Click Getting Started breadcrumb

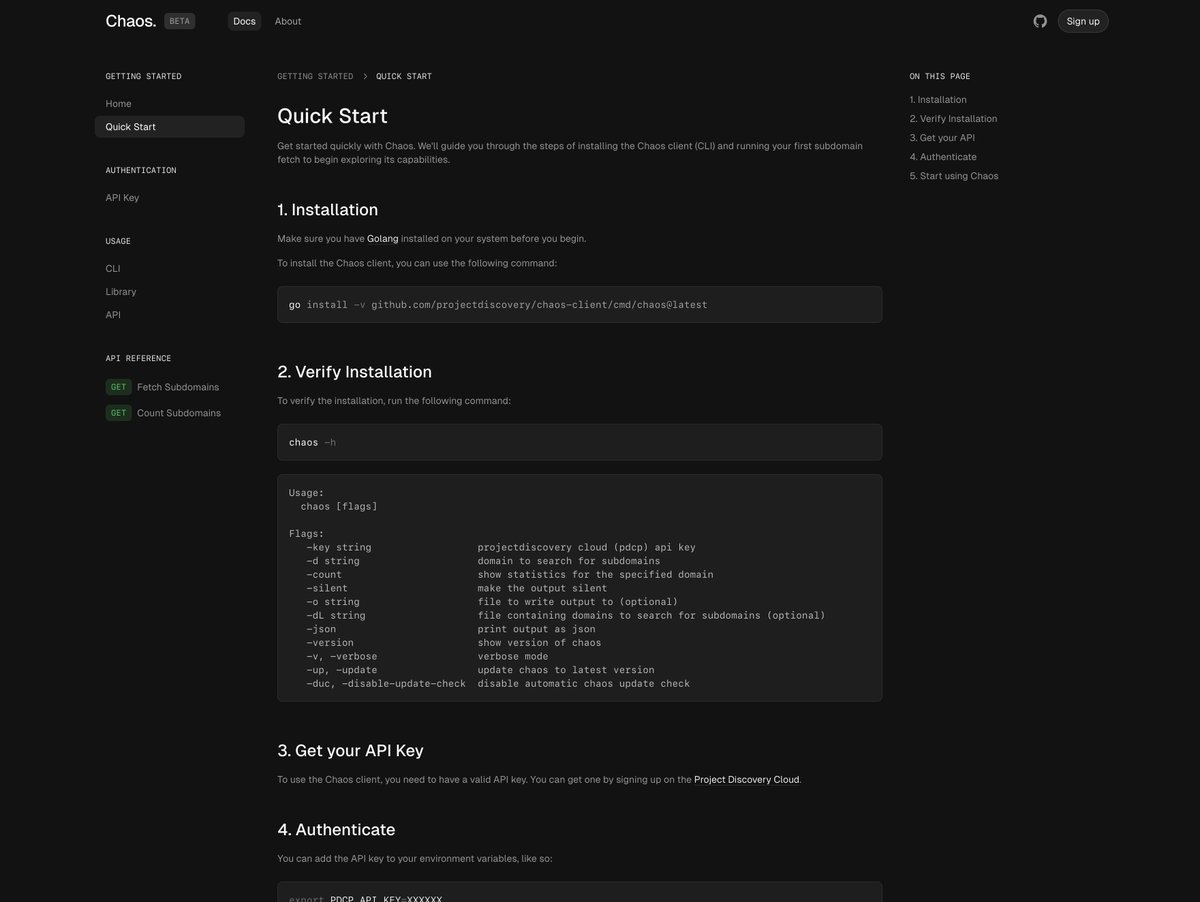pyautogui.click(x=315, y=76)
